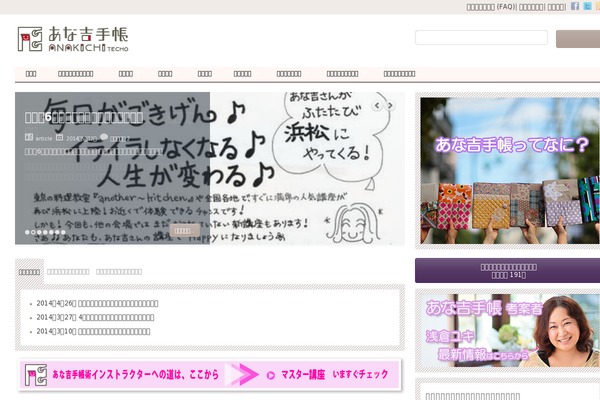Image resolution: width=600 pixels, height=400 pixels.
Task: Open the slide headline containing '6'
Action: coord(84,117)
